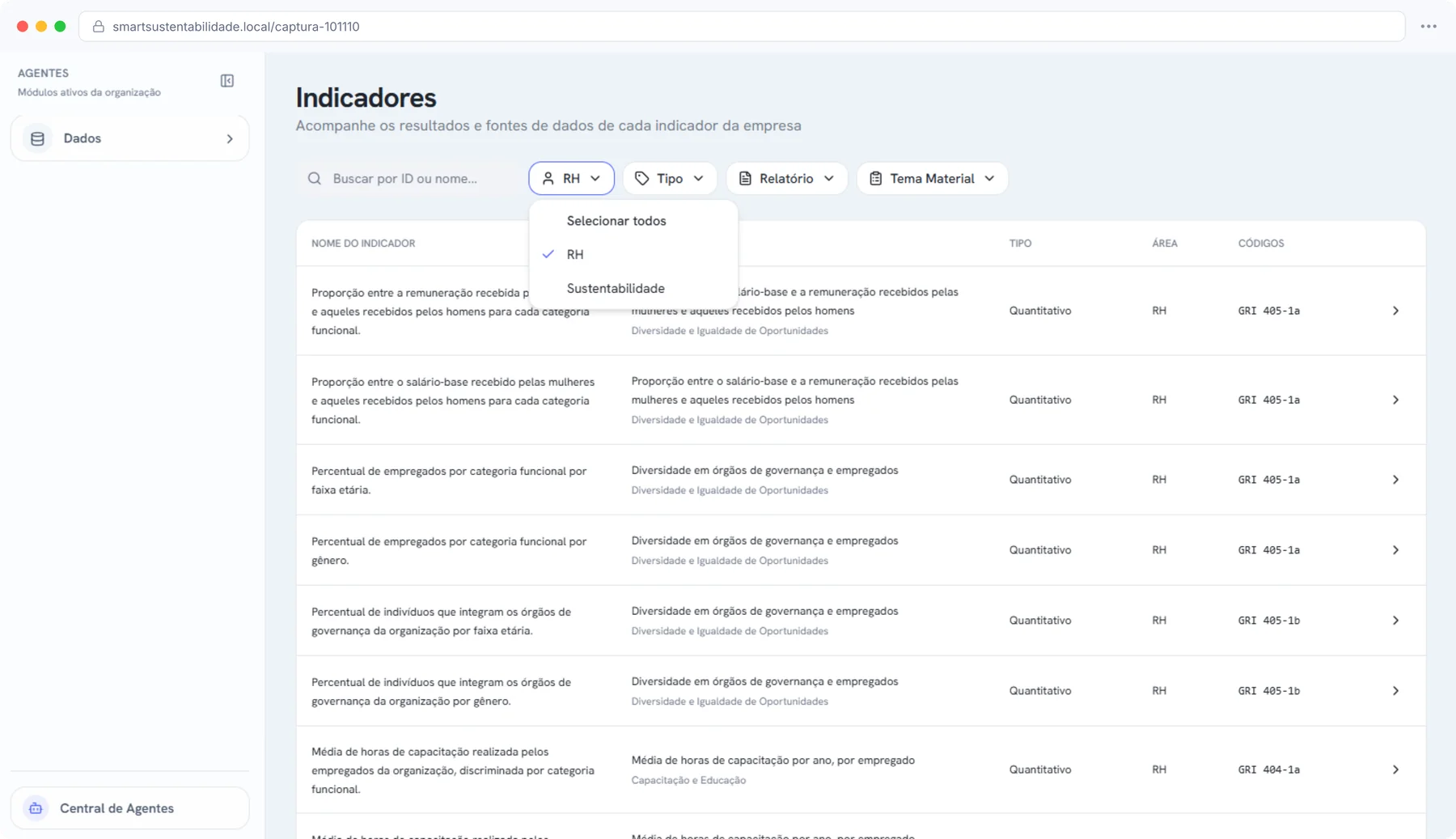Open the Relatório filter dropdown arrow

click(829, 179)
